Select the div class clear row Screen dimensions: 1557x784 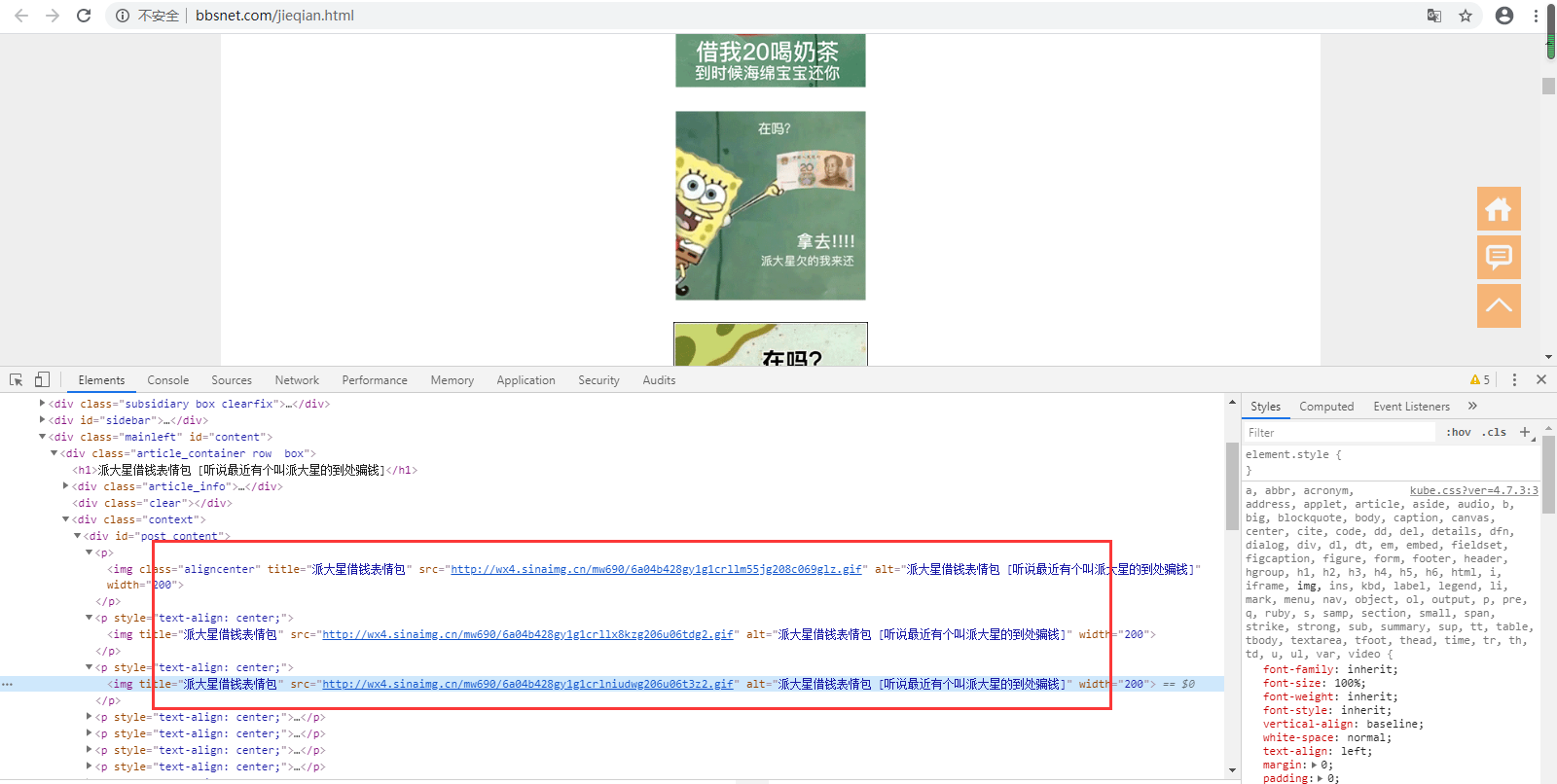[x=153, y=503]
